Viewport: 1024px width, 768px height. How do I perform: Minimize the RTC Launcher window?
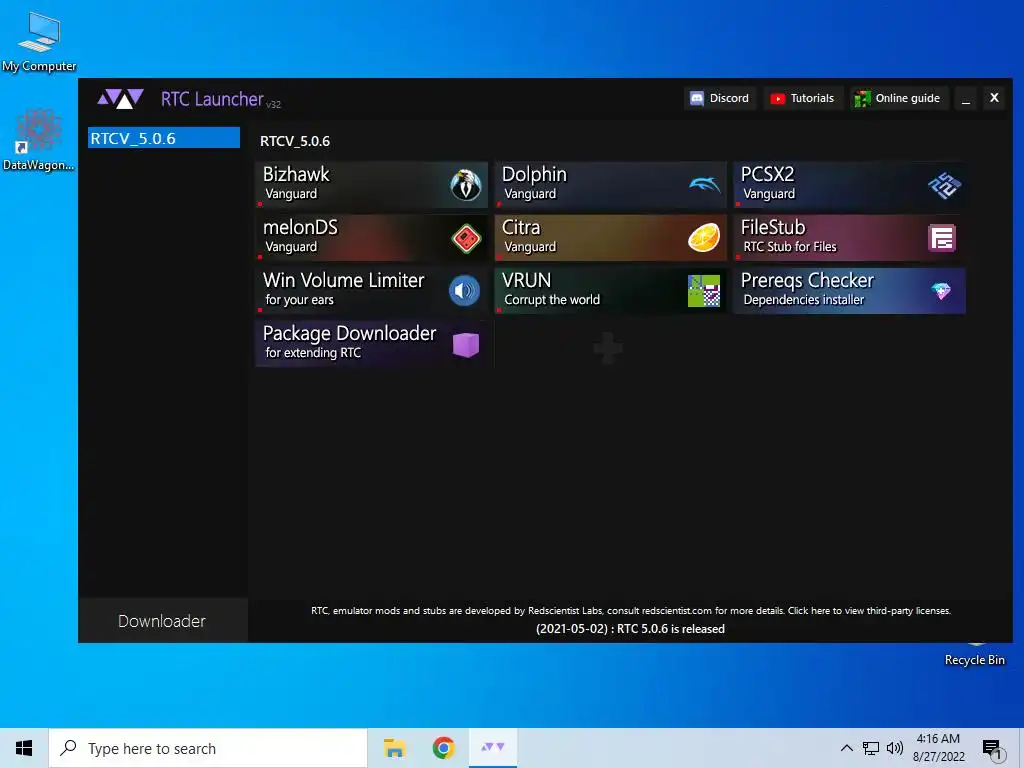(966, 99)
